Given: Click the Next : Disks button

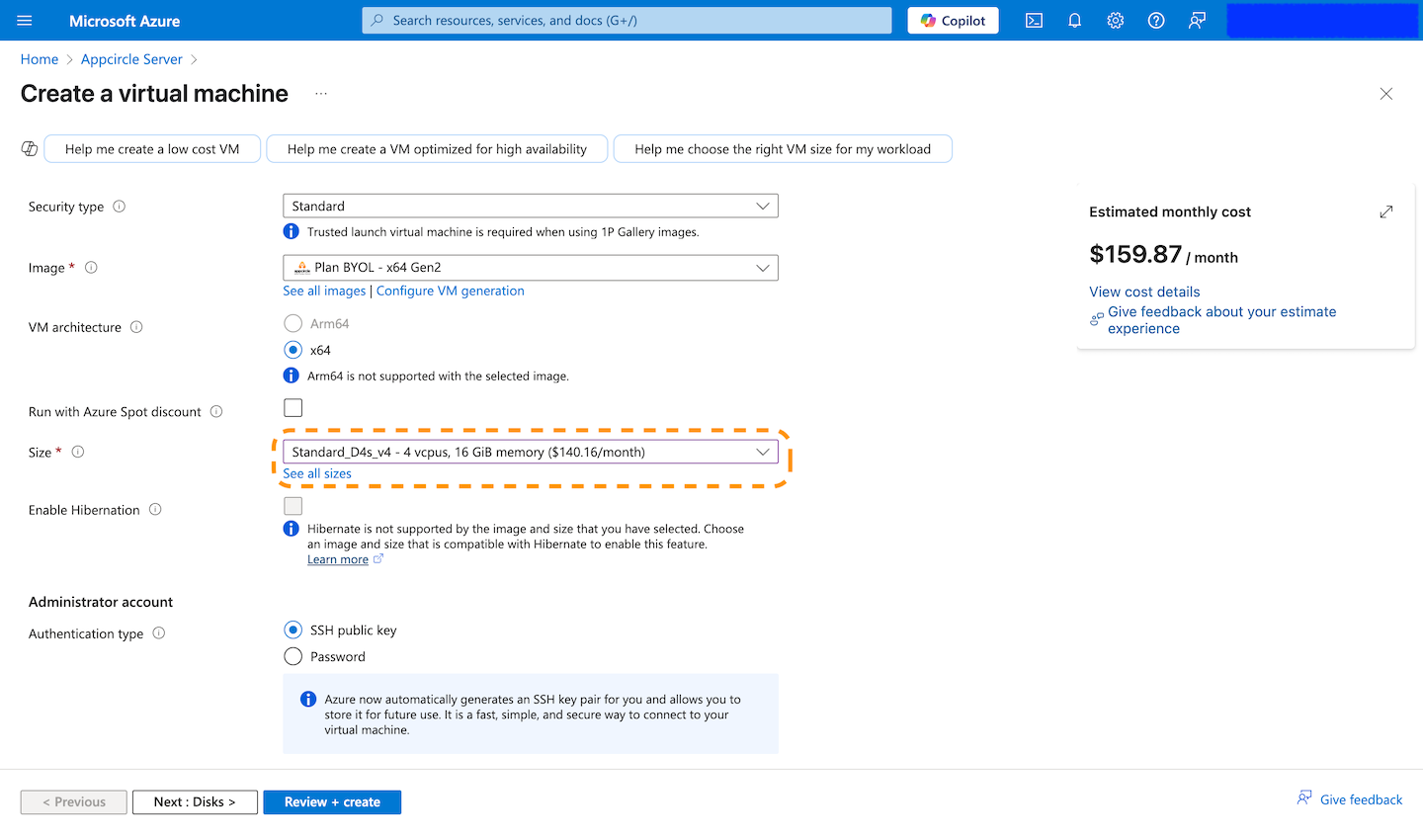Looking at the screenshot, I should 195,801.
